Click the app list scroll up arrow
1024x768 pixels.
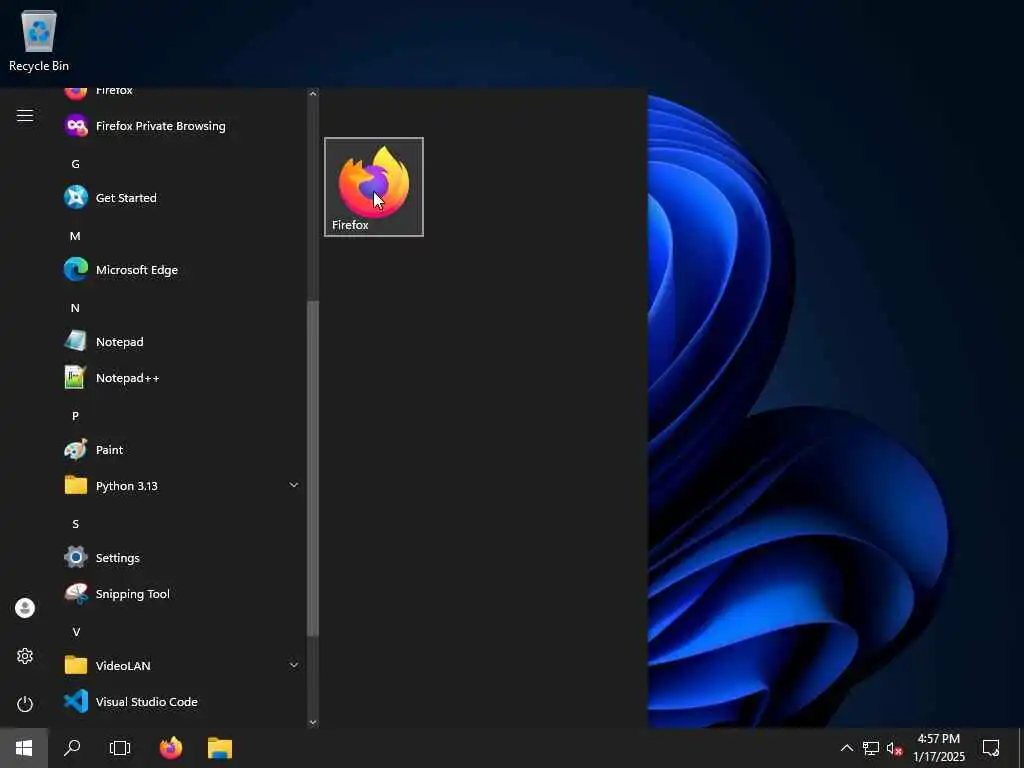(313, 94)
